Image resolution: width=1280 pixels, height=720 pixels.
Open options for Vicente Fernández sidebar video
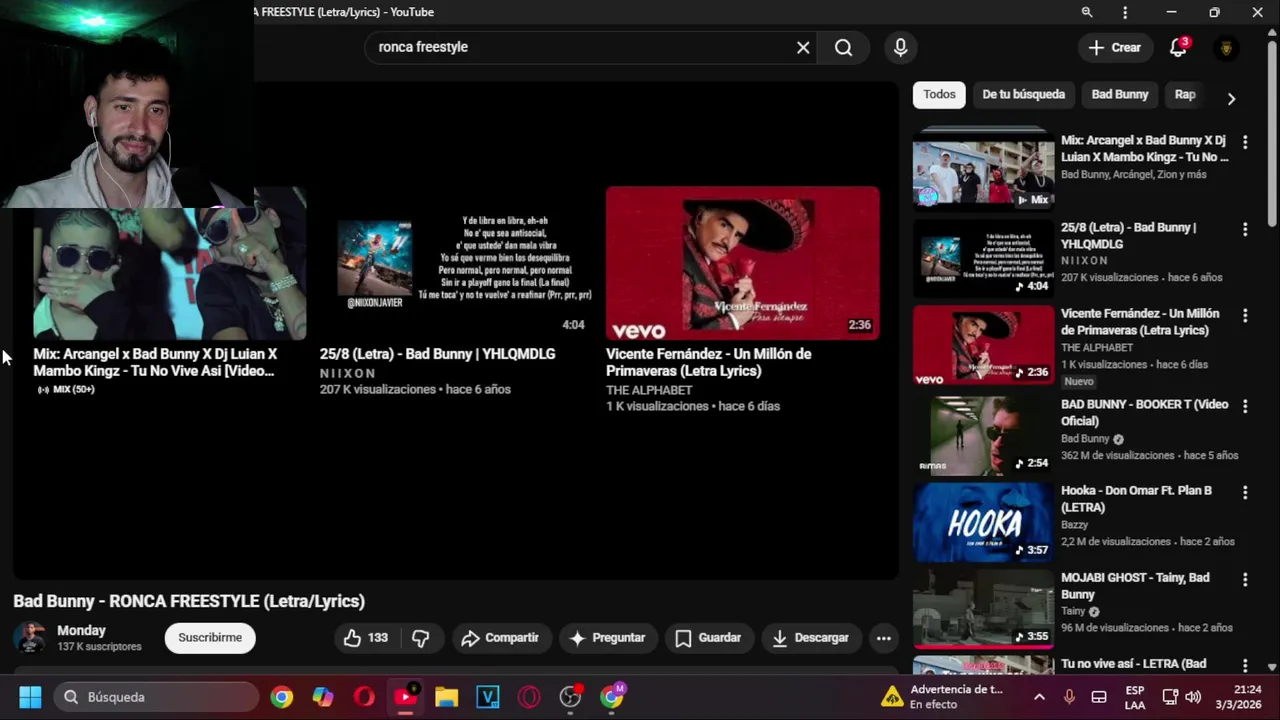click(1245, 315)
